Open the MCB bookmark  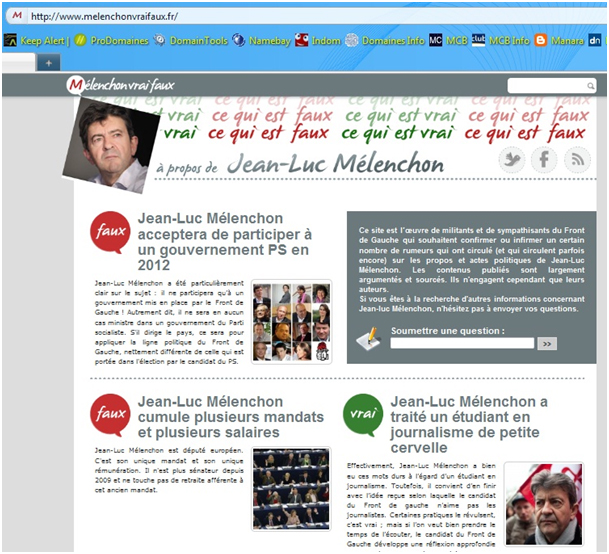[457, 40]
